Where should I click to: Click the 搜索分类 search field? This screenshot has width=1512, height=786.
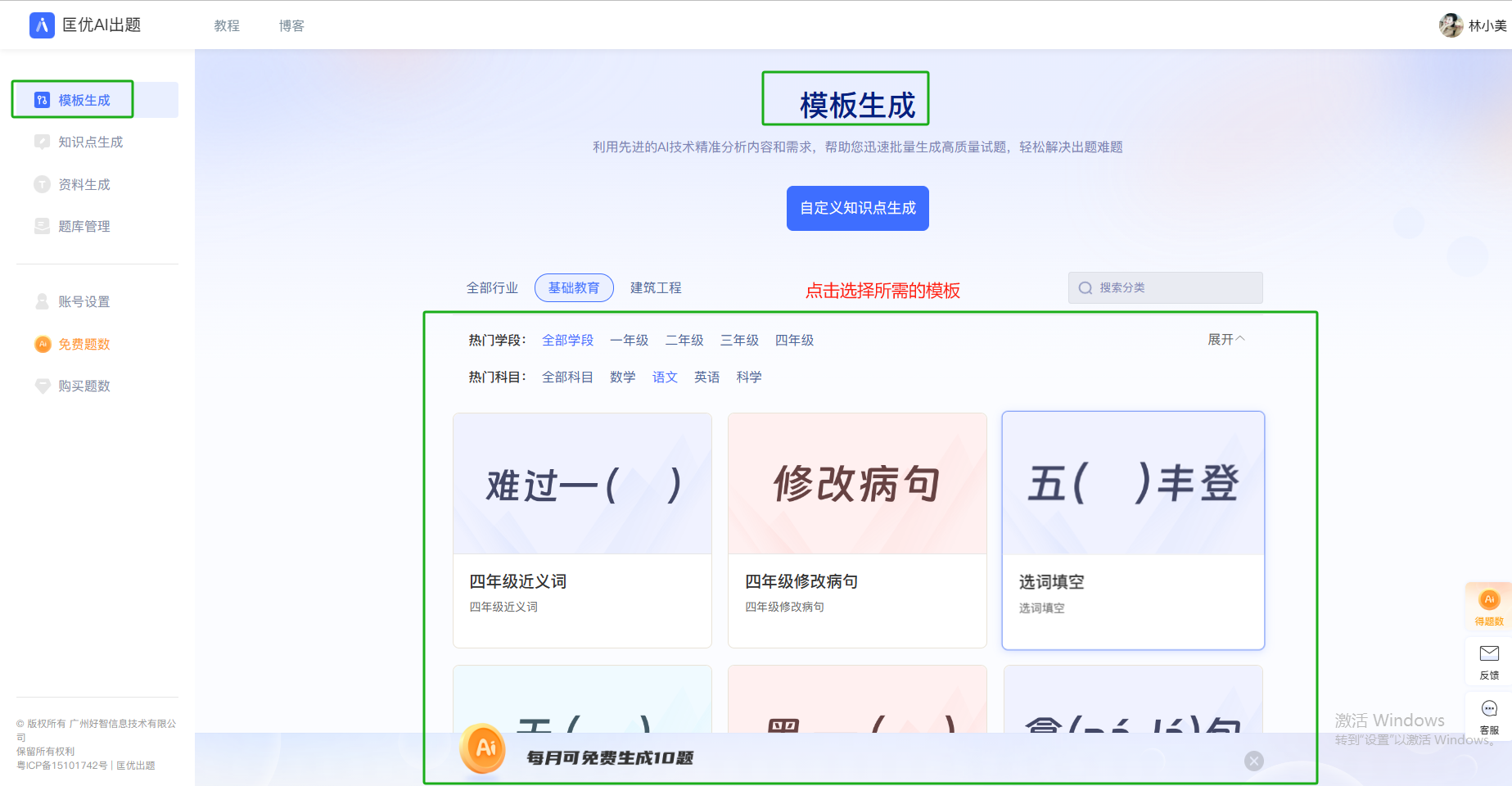pos(1165,288)
